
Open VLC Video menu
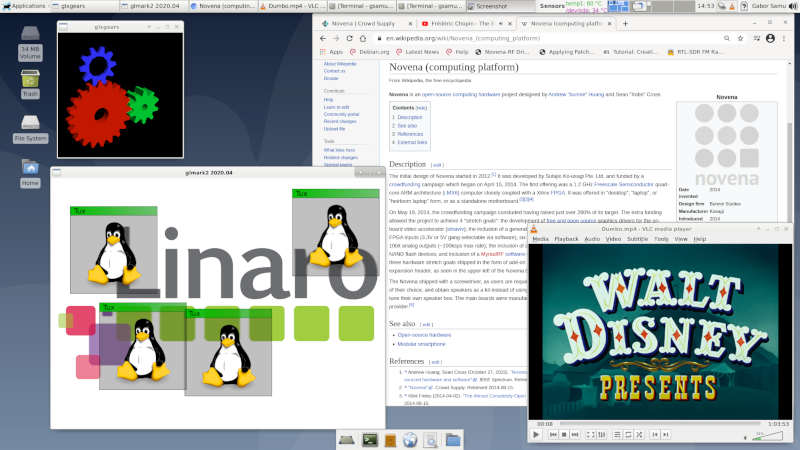click(613, 239)
